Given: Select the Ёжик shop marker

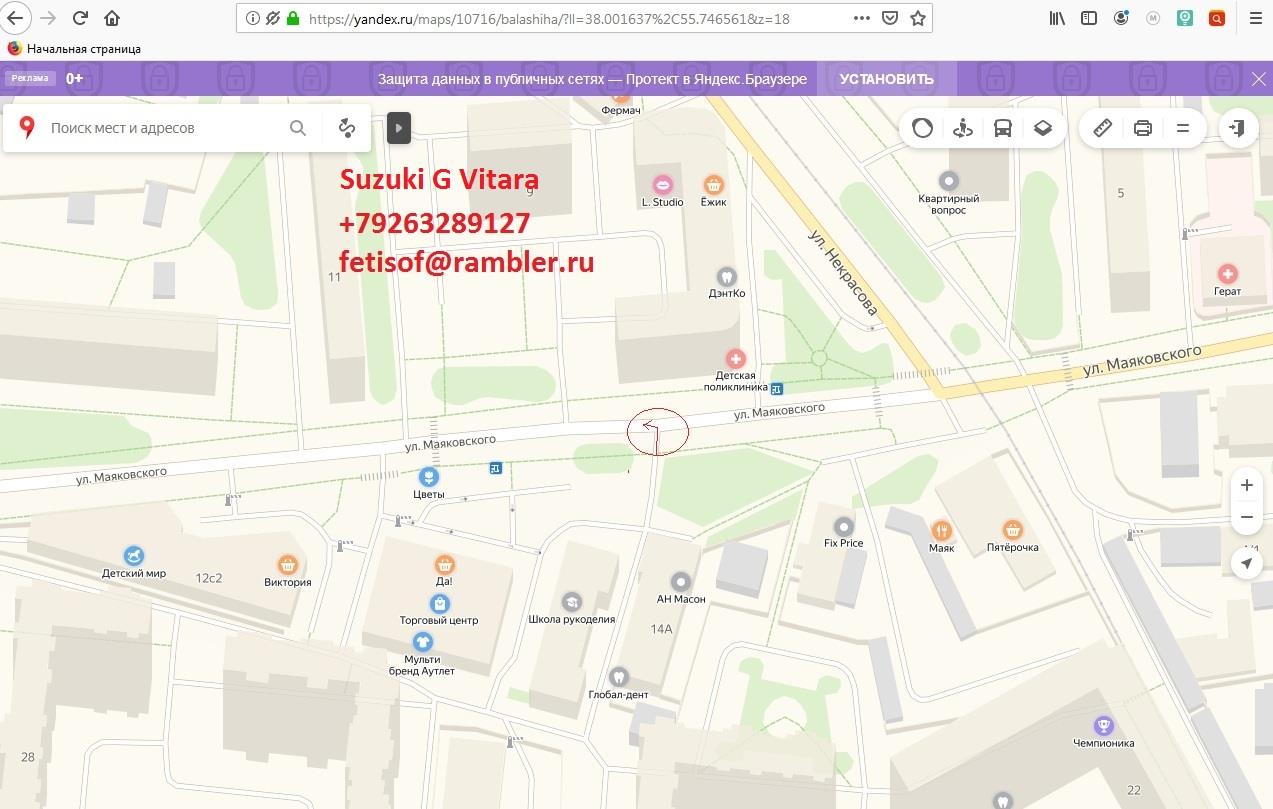Looking at the screenshot, I should [713, 184].
